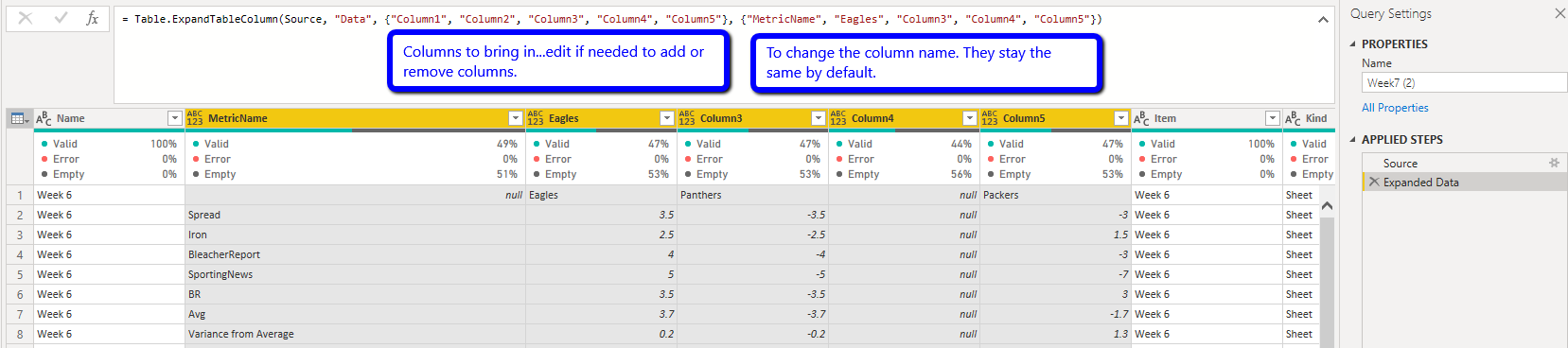Change data type icon of Name column
1568x348 pixels.
pyautogui.click(x=44, y=118)
